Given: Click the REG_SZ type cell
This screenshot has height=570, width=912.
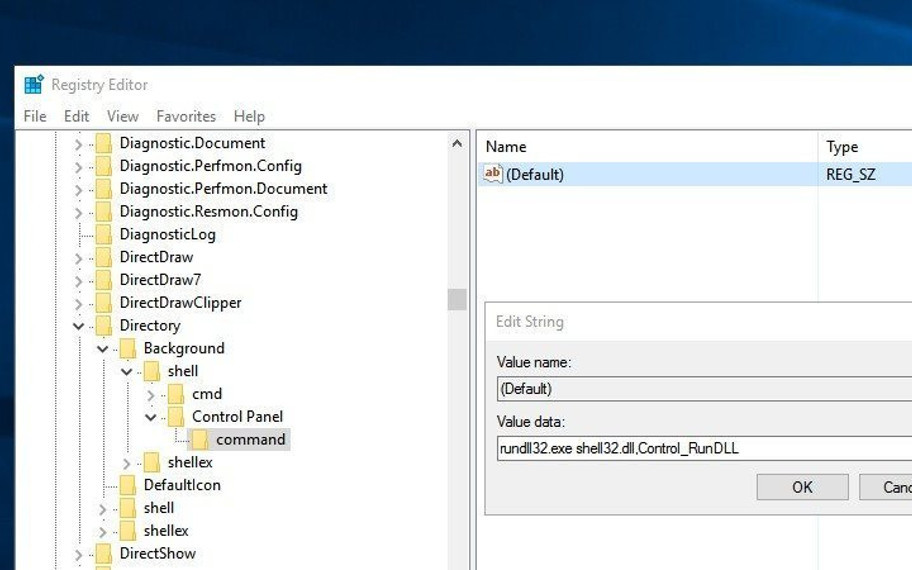Looking at the screenshot, I should pyautogui.click(x=850, y=174).
